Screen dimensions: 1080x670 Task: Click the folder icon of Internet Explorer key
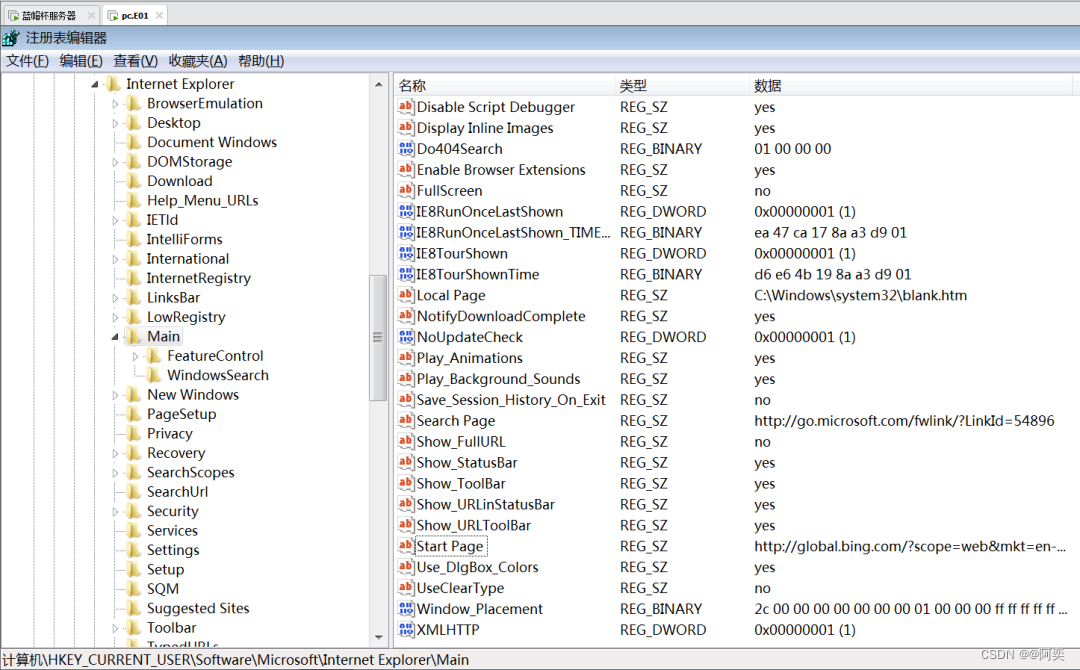click(114, 84)
